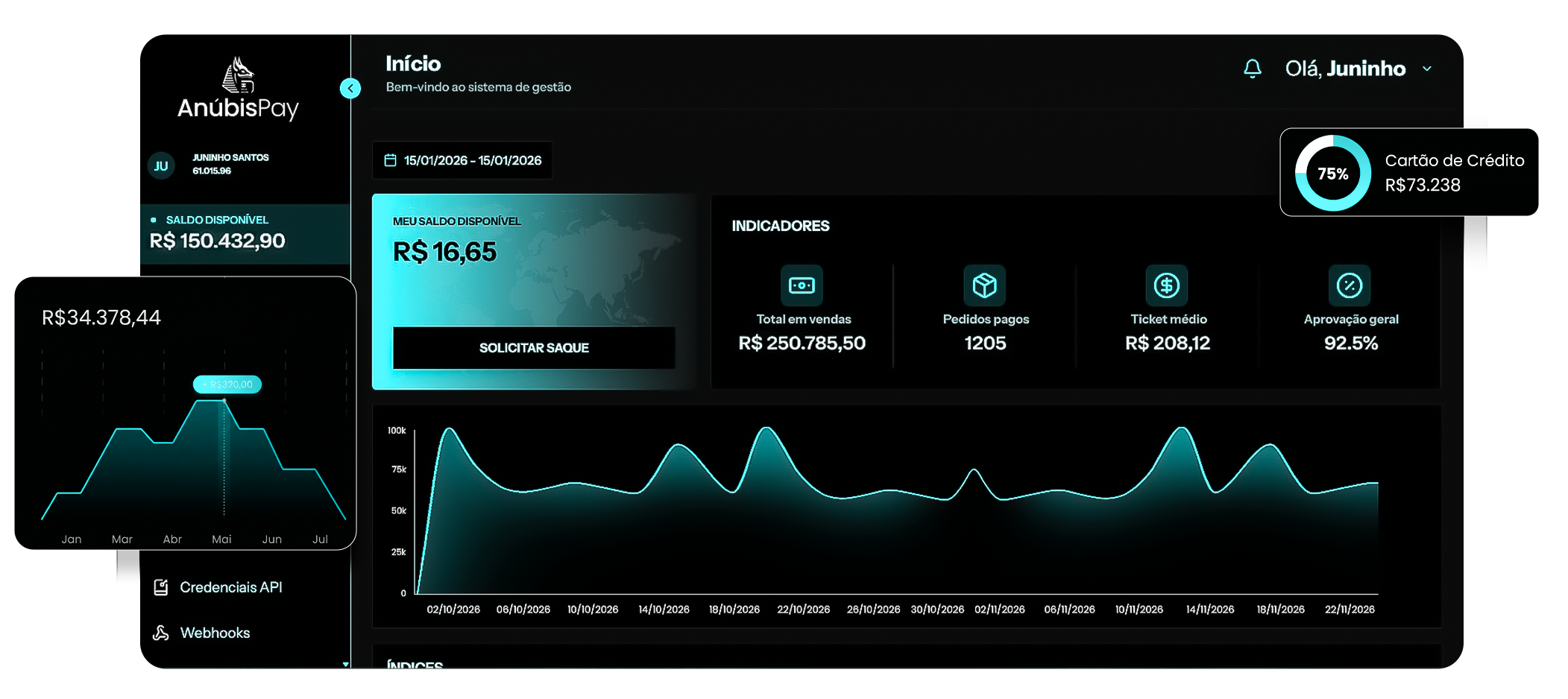Image resolution: width=1568 pixels, height=699 pixels.
Task: Click the SALDO DISPONÍVEL balance panel
Action: 245,233
